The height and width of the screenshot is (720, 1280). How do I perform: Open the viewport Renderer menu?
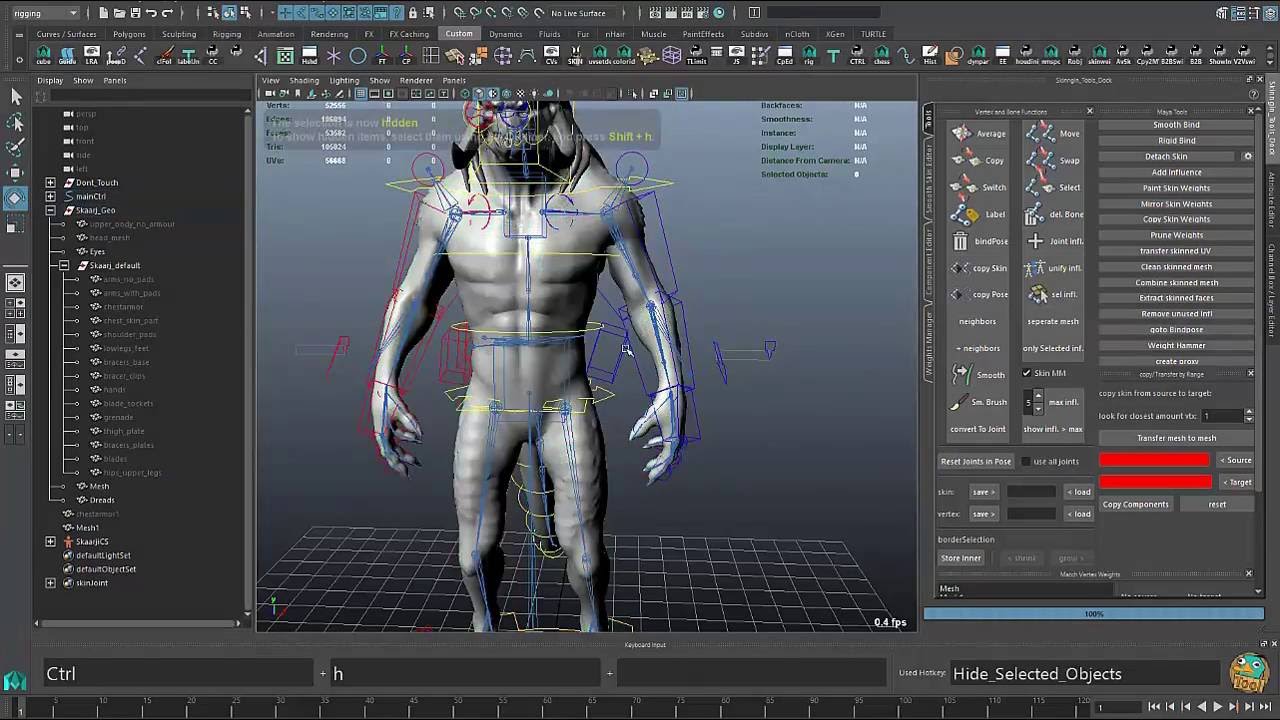(x=416, y=80)
